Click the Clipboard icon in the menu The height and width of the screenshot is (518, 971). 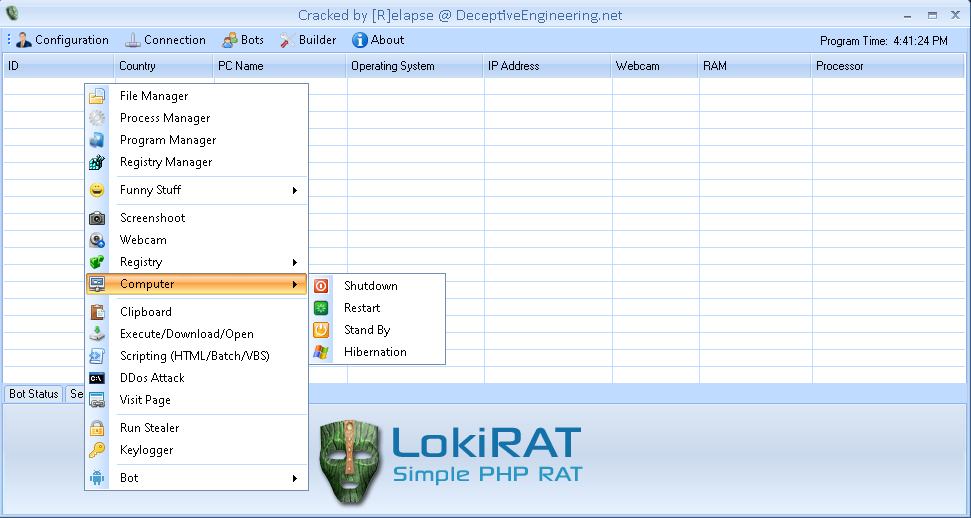pyautogui.click(x=97, y=312)
